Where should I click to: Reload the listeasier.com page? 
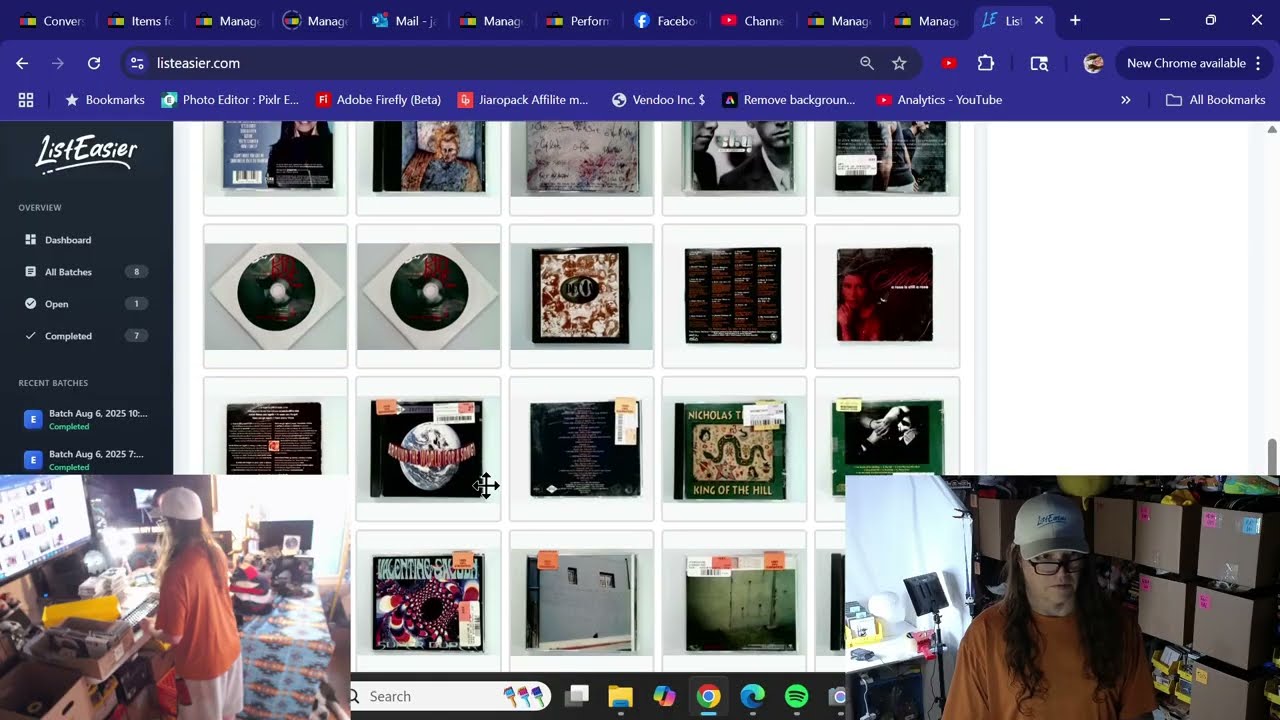[x=94, y=63]
